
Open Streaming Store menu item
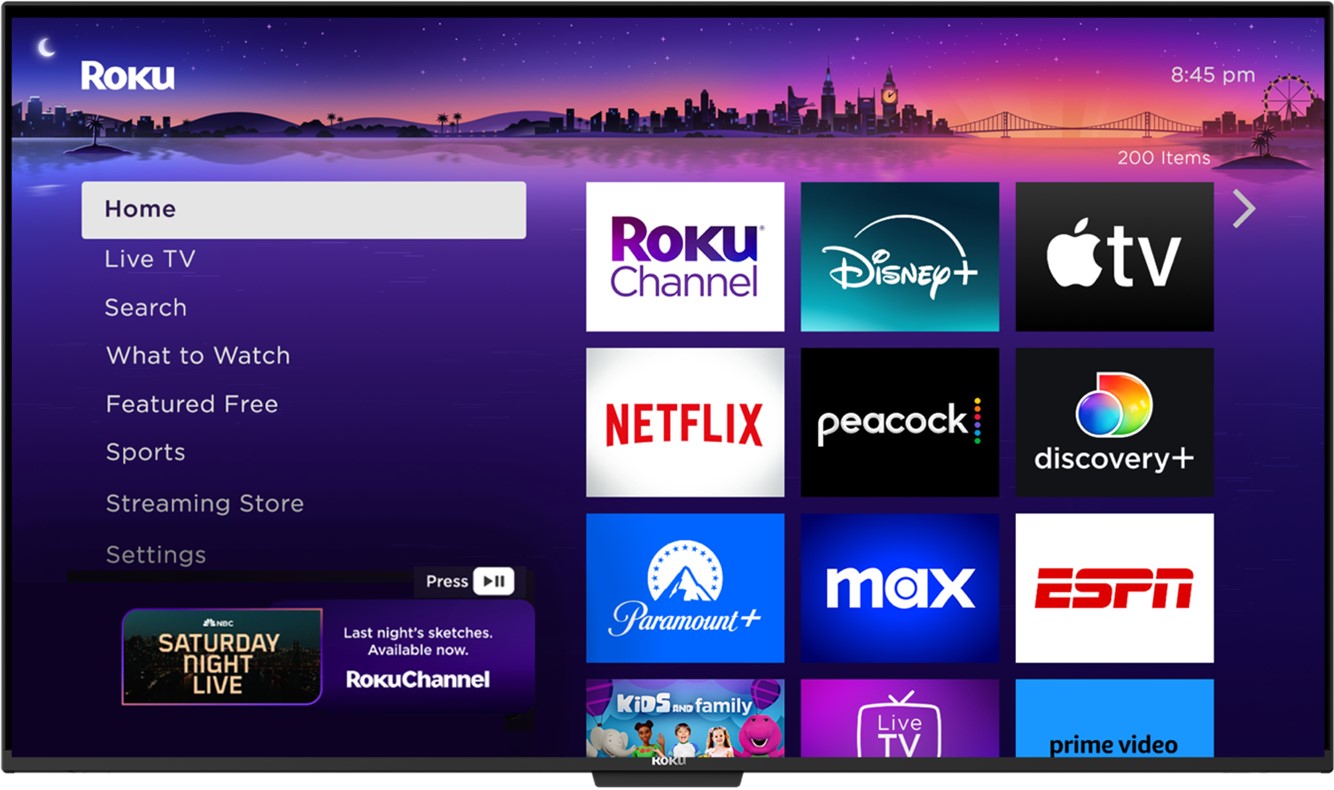tap(205, 504)
